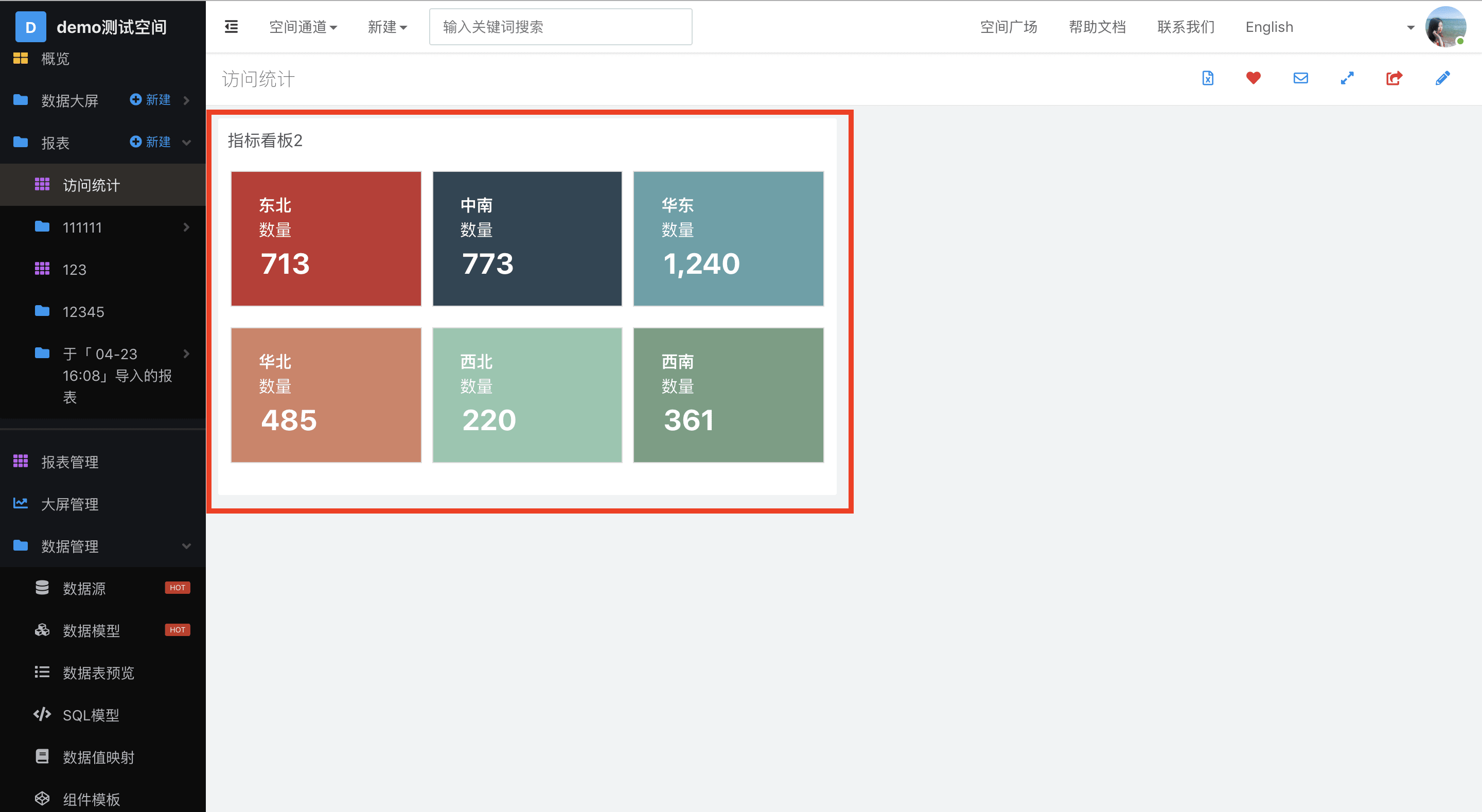
Task: Open 帮助文档 link
Action: pyautogui.click(x=1097, y=27)
